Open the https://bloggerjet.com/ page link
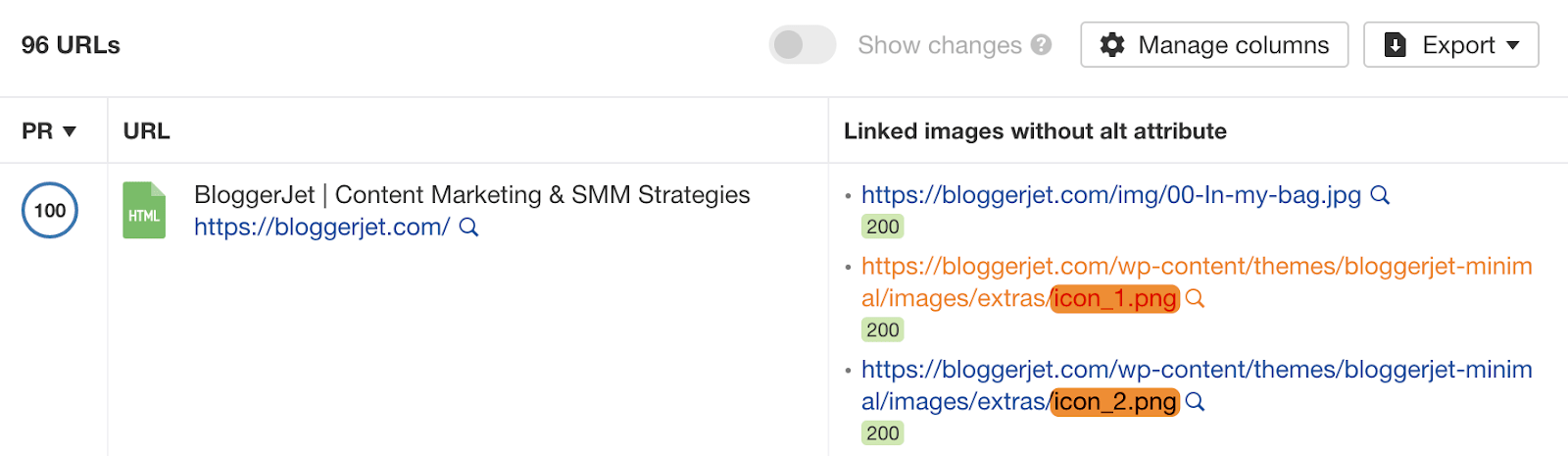The height and width of the screenshot is (456, 1568). point(321,228)
